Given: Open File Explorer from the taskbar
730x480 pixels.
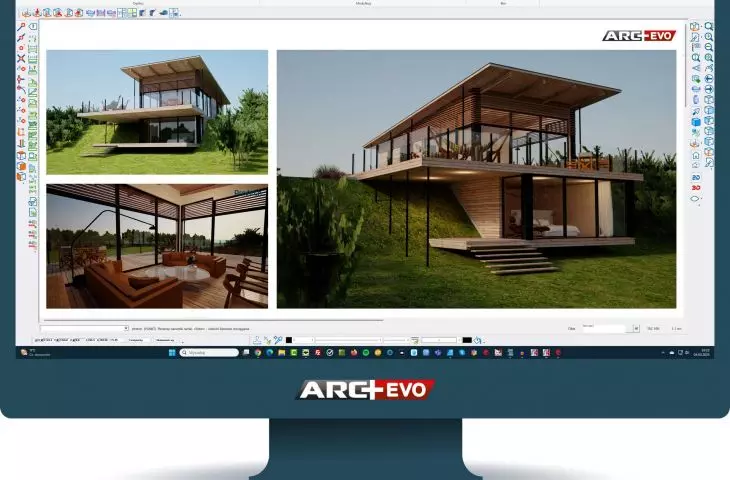Looking at the screenshot, I should [282, 353].
